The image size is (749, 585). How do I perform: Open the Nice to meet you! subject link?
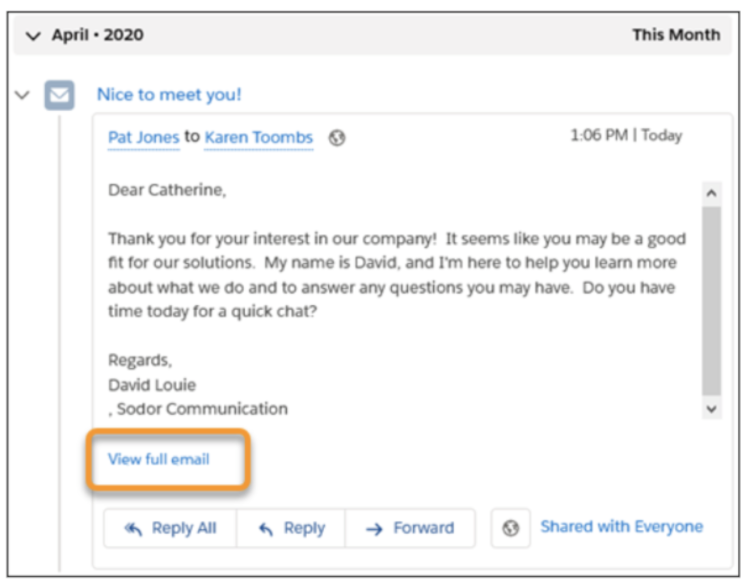[x=169, y=95]
